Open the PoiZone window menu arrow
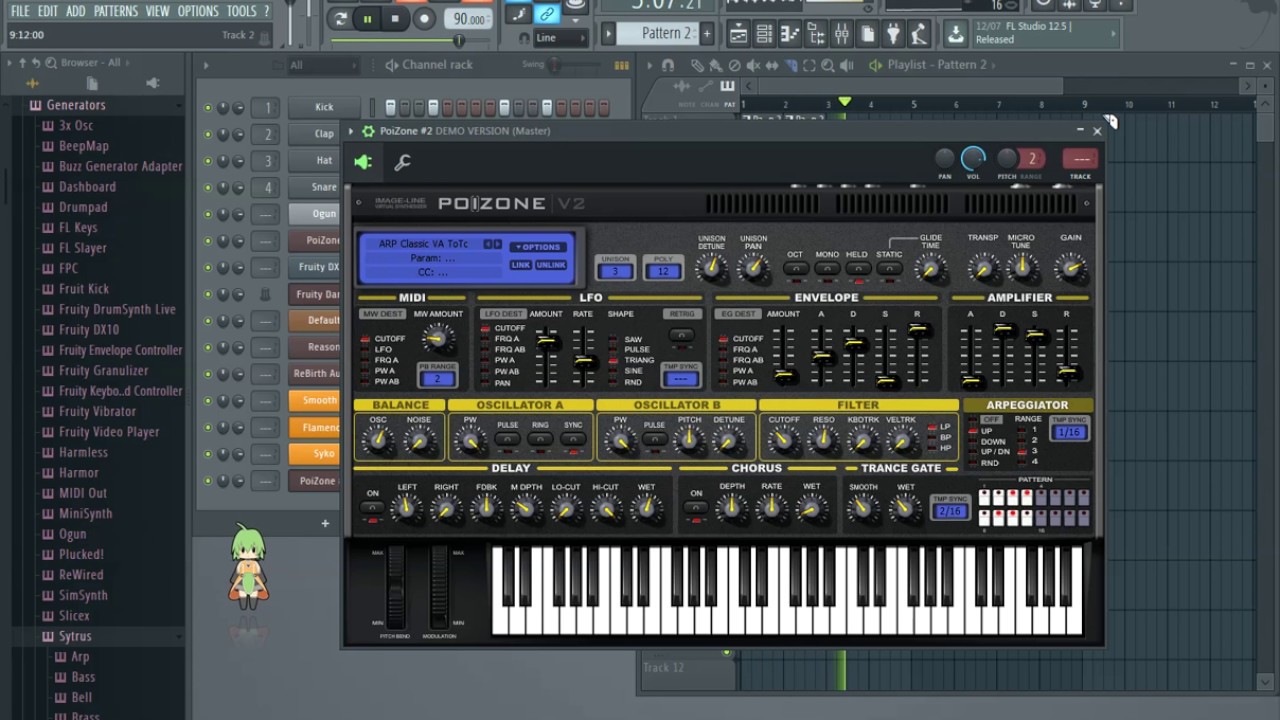Screen dimensions: 1280x720 352,131
